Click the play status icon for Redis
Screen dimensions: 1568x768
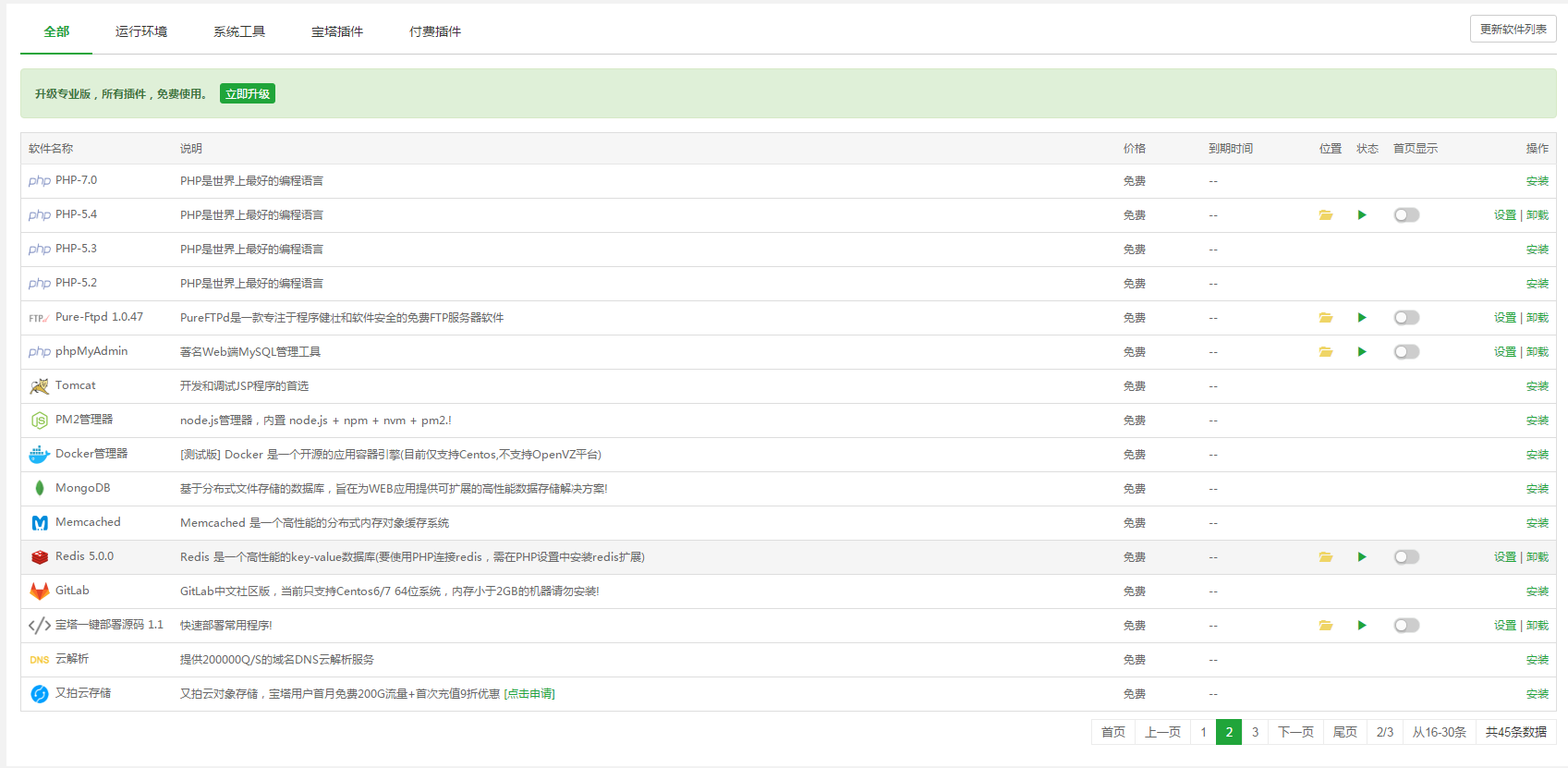(x=1362, y=557)
